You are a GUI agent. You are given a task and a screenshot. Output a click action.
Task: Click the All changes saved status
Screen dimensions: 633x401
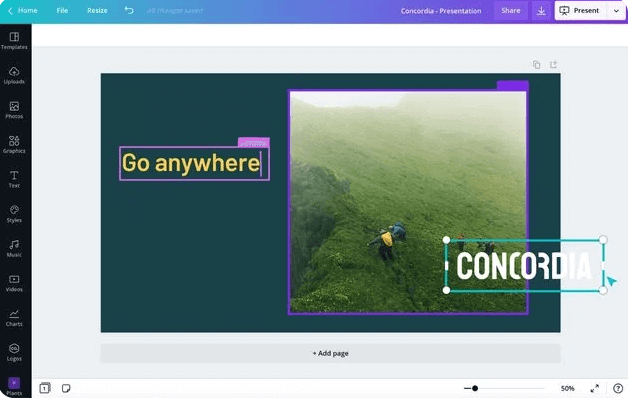click(x=175, y=10)
